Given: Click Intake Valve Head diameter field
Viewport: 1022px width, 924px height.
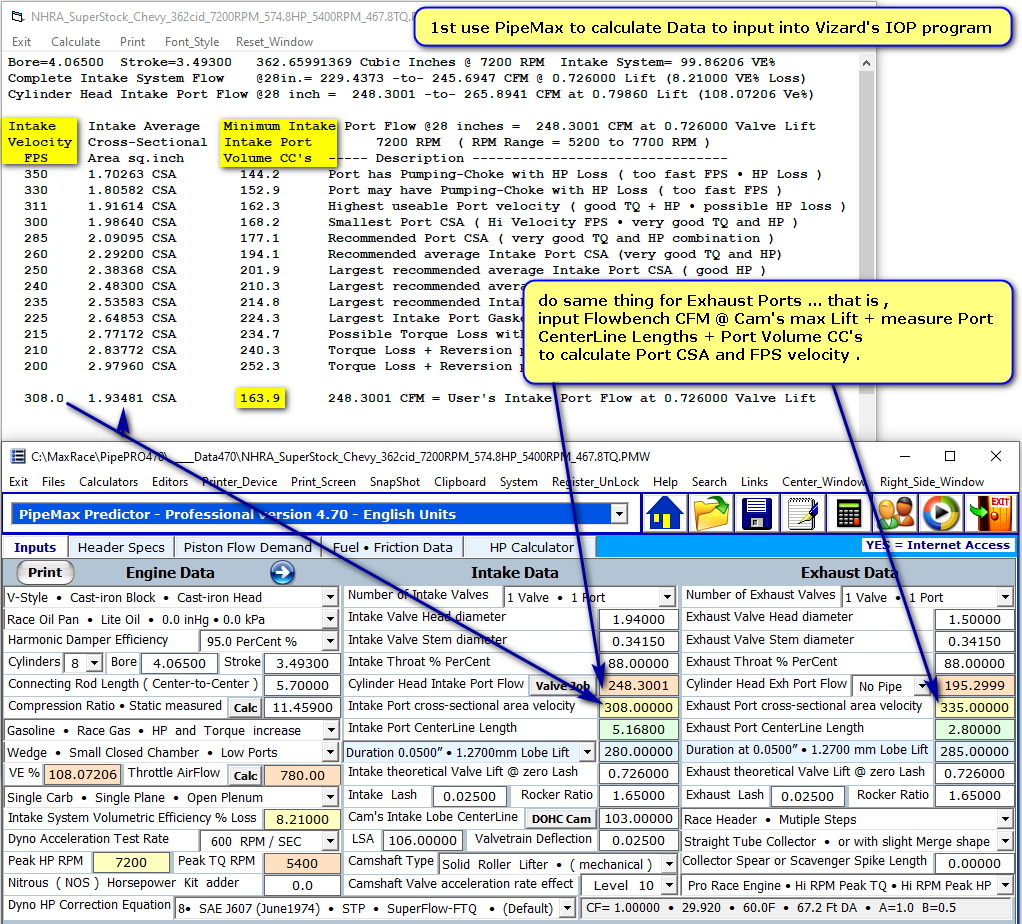Looking at the screenshot, I should 638,620.
